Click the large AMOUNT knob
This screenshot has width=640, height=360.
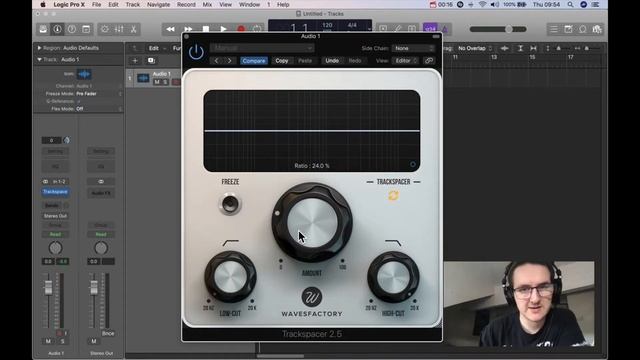(x=312, y=222)
